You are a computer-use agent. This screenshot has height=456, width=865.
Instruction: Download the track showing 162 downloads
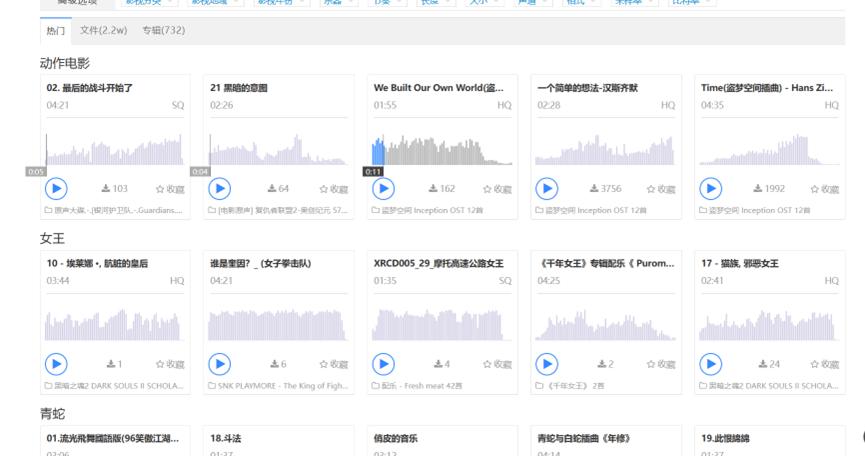point(442,189)
